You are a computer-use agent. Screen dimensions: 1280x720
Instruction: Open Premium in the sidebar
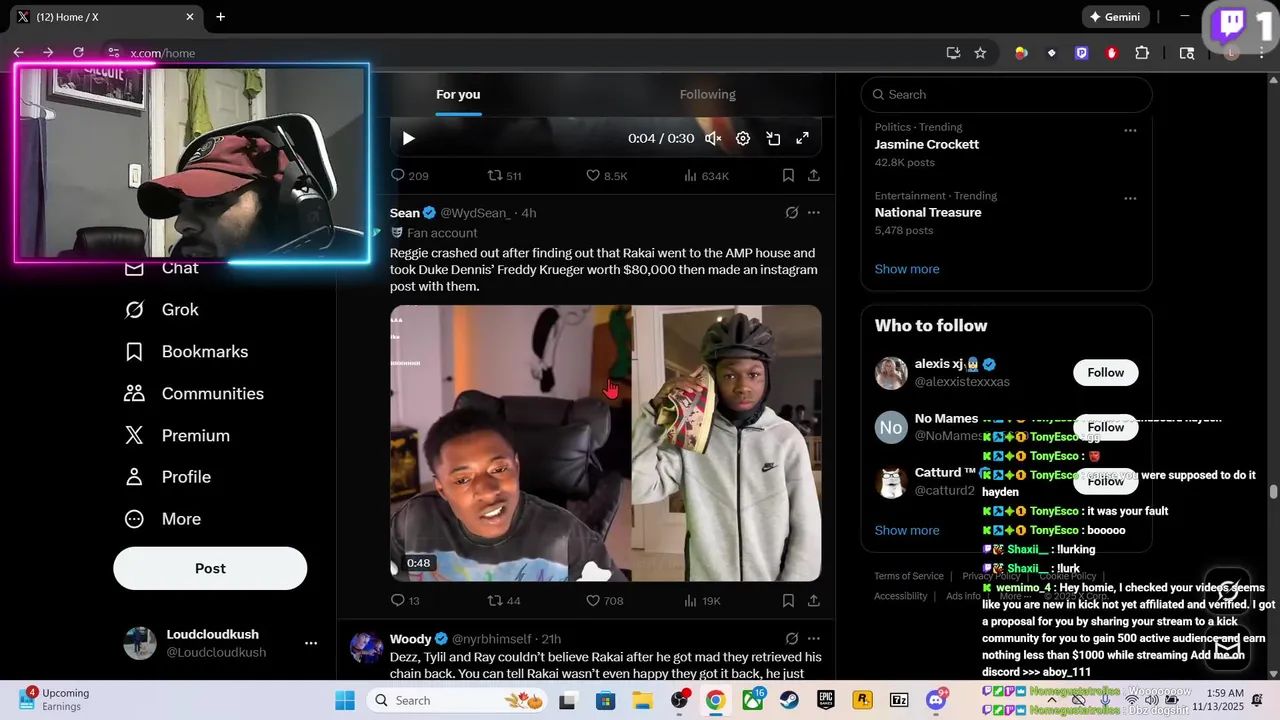click(177, 436)
